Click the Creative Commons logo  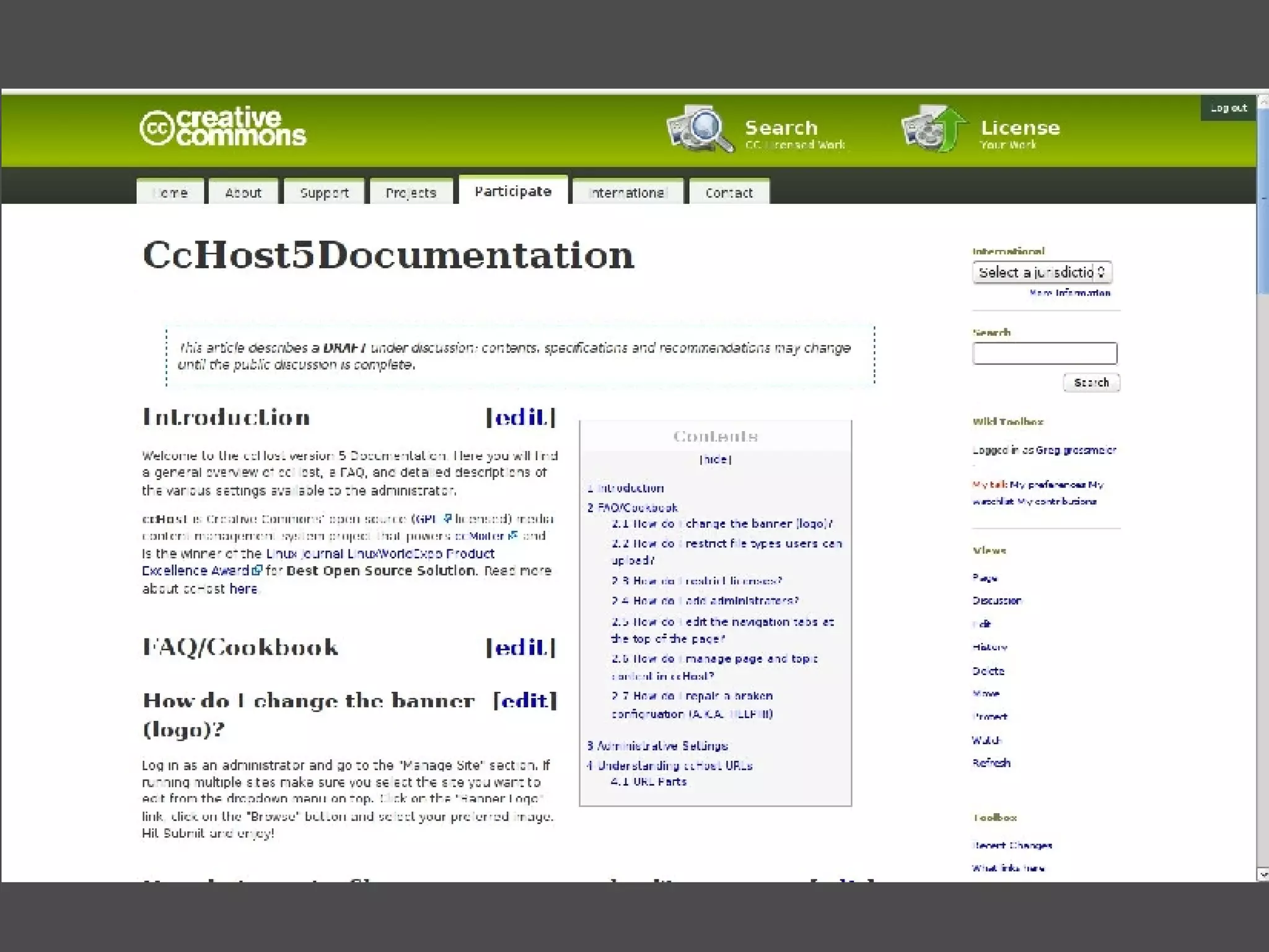pyautogui.click(x=223, y=127)
